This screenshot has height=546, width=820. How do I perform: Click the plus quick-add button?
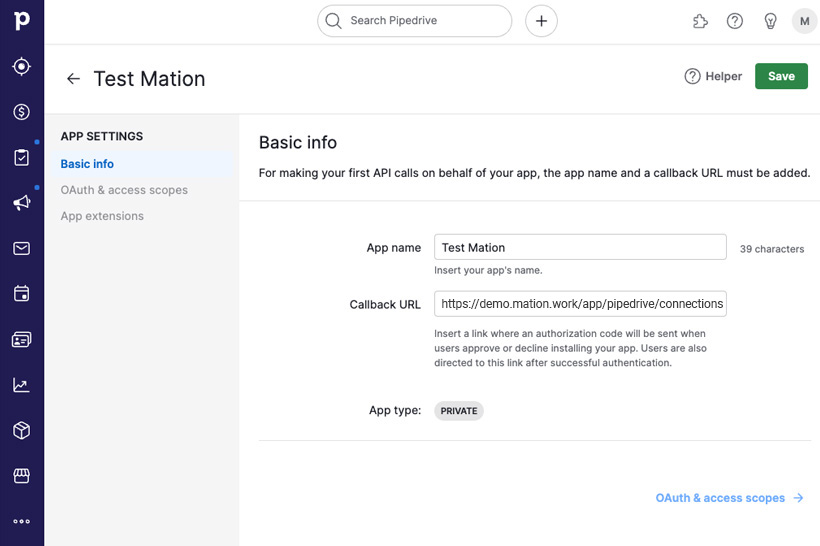pos(541,21)
